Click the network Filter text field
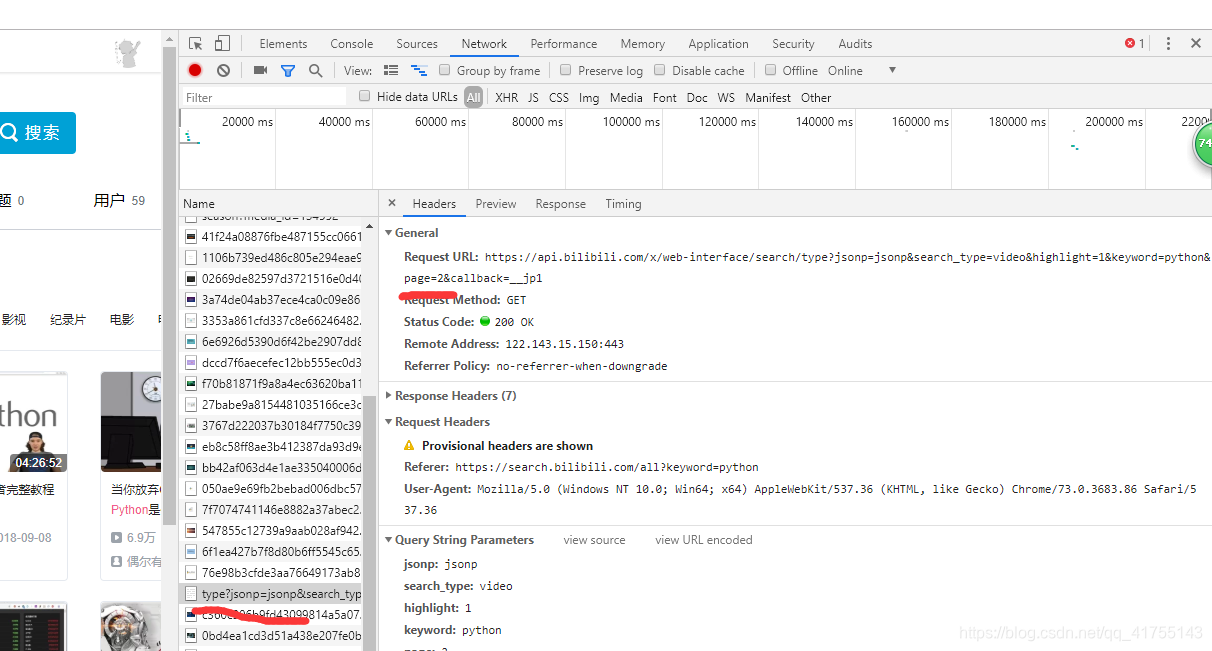Screen dimensions: 1212x651 264,97
